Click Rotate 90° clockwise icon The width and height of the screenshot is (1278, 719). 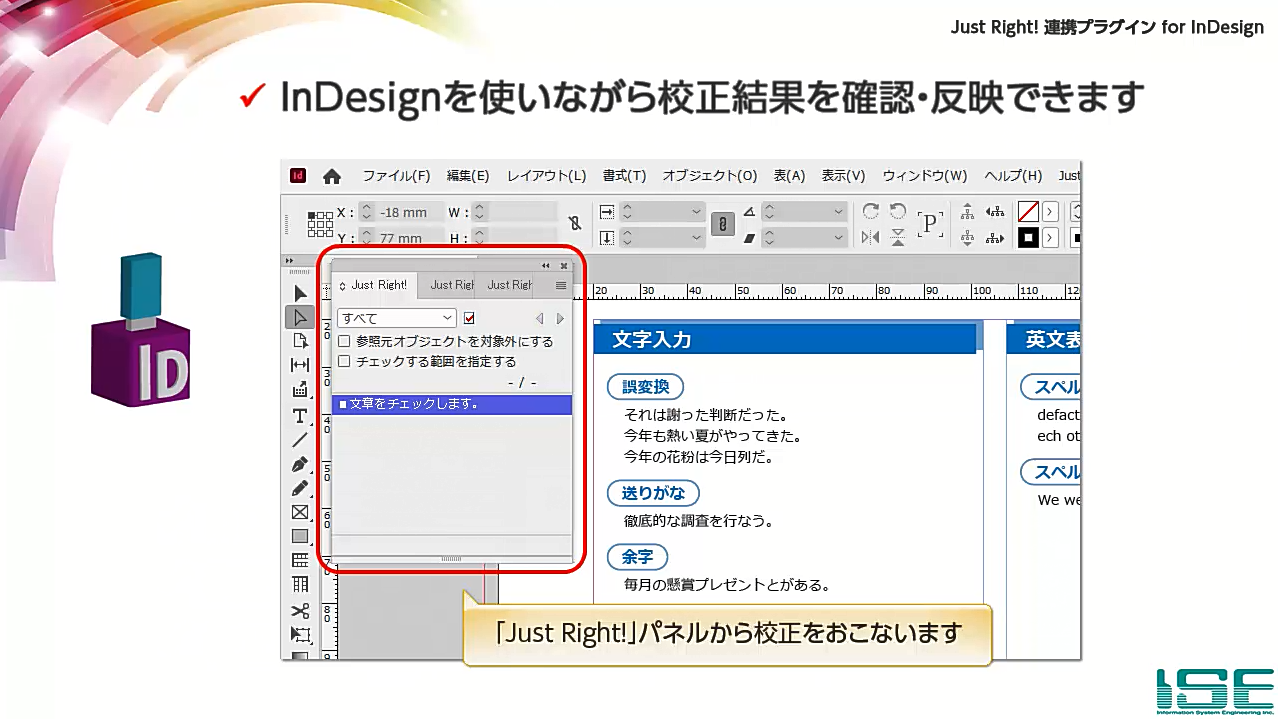[871, 211]
